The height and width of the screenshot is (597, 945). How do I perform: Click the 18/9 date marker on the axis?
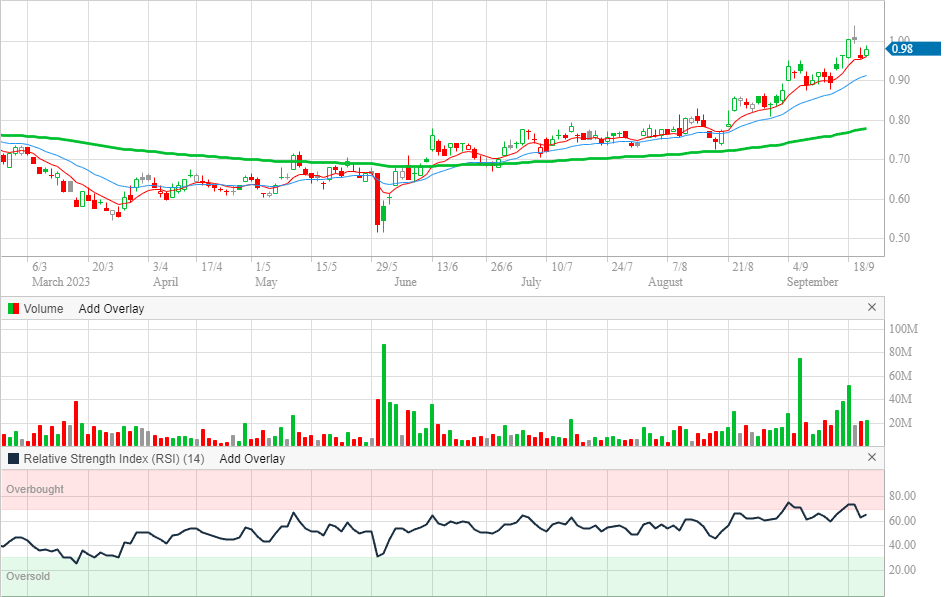pos(862,267)
